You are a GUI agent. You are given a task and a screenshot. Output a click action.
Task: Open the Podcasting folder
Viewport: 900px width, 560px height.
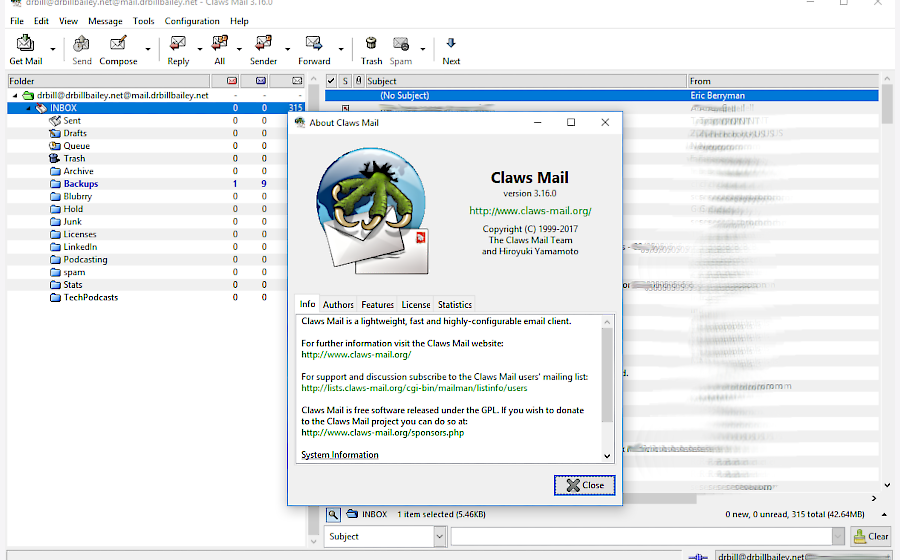(85, 259)
